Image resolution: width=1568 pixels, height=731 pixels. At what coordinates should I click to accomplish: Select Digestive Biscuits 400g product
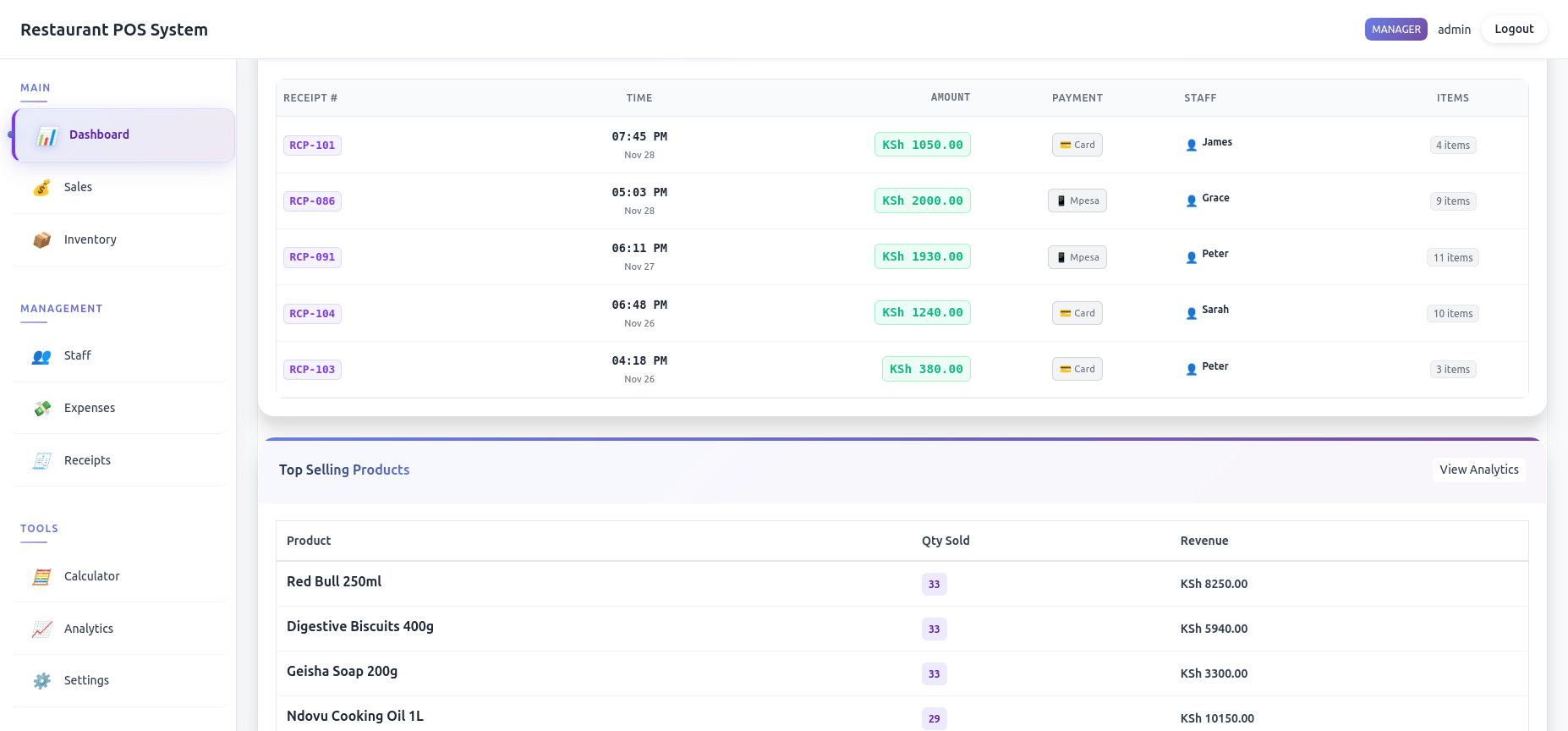902,629
